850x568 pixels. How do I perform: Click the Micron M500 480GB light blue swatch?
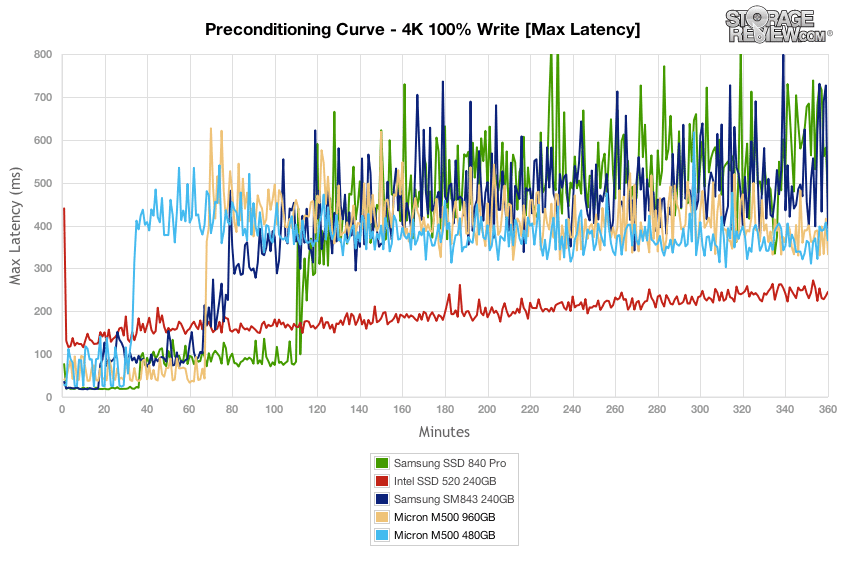[x=382, y=535]
